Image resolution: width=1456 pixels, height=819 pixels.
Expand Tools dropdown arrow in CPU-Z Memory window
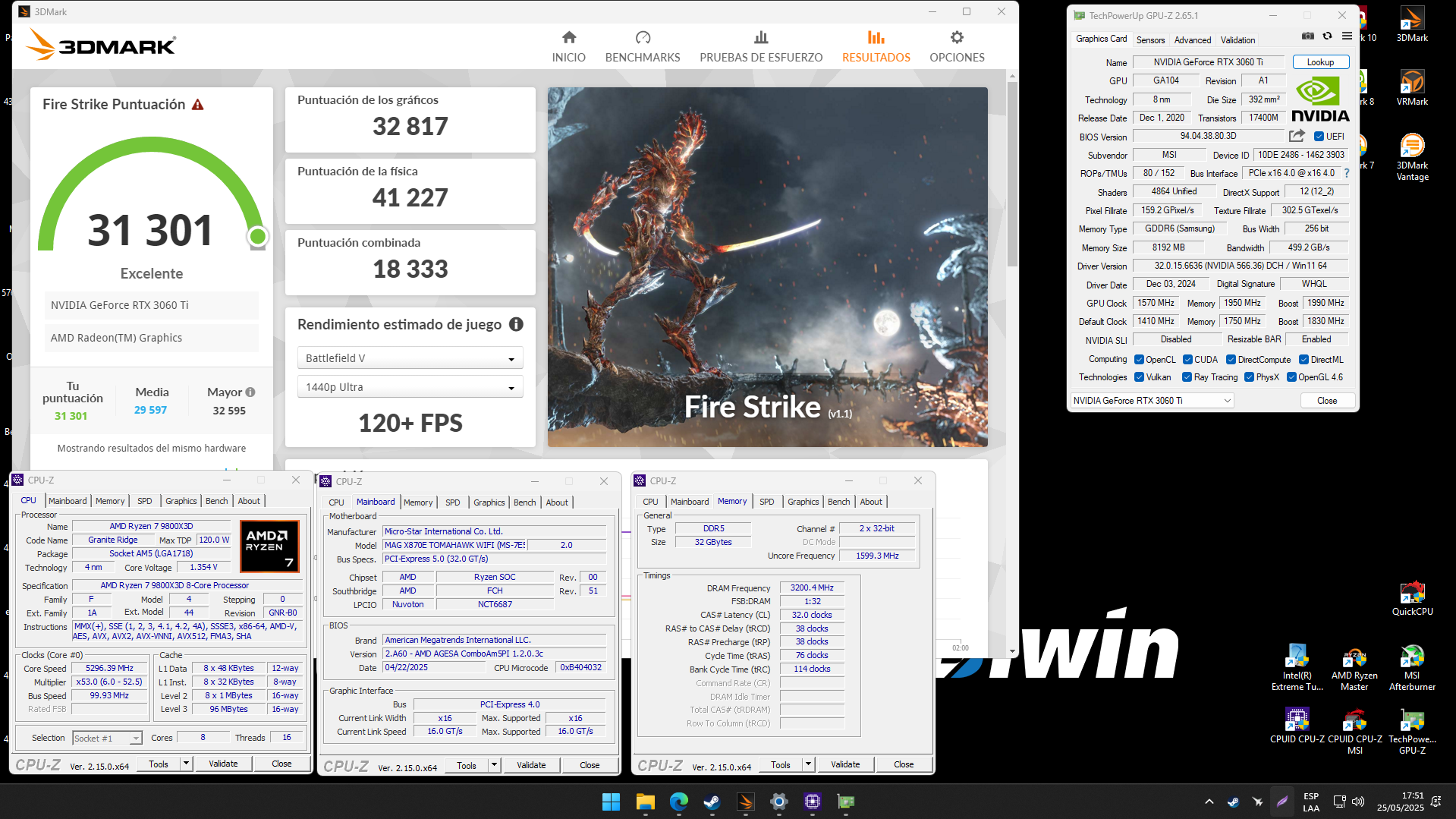808,764
